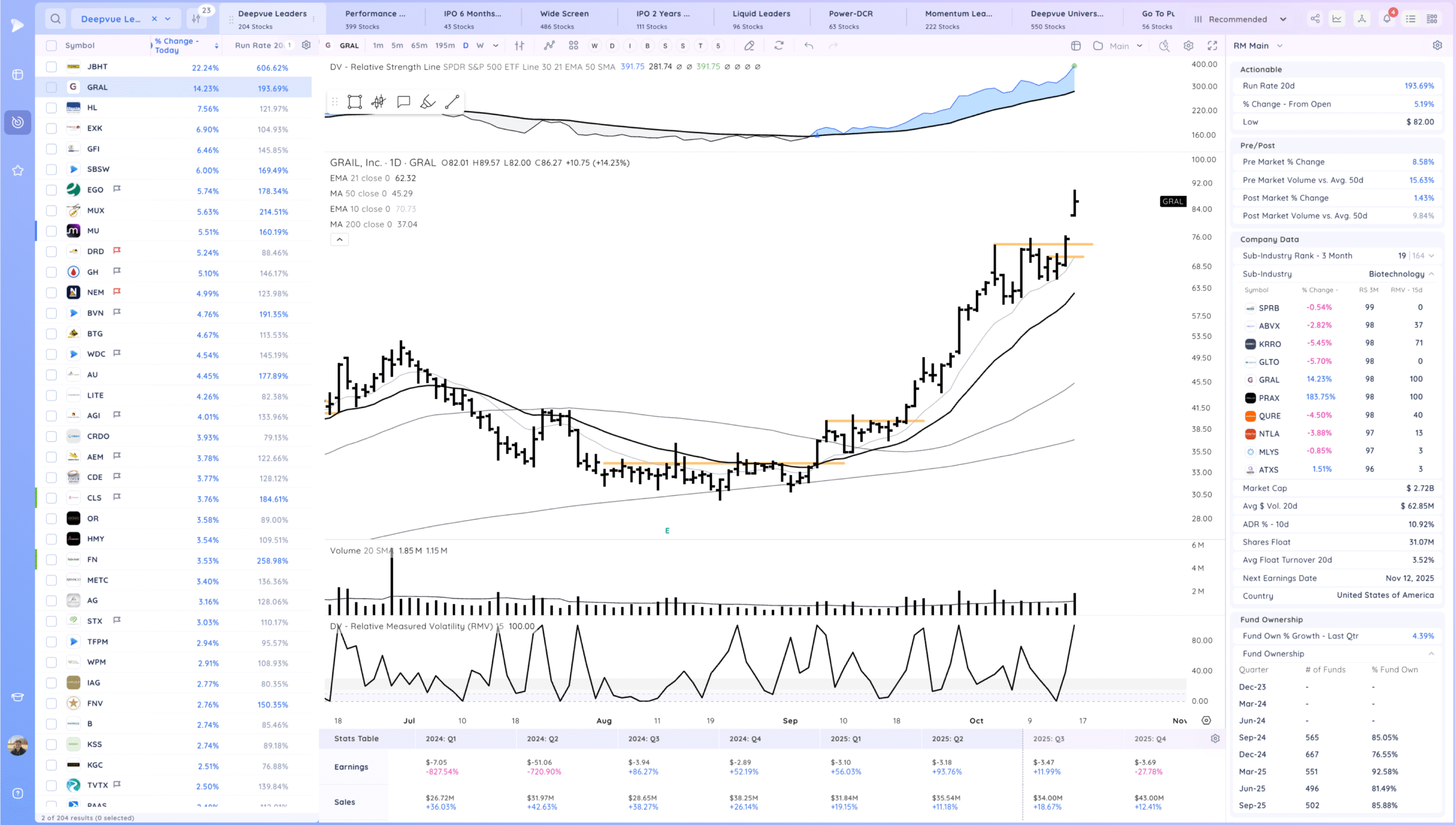Click the refresh chart icon
Viewport: 1456px width, 825px height.
click(779, 46)
